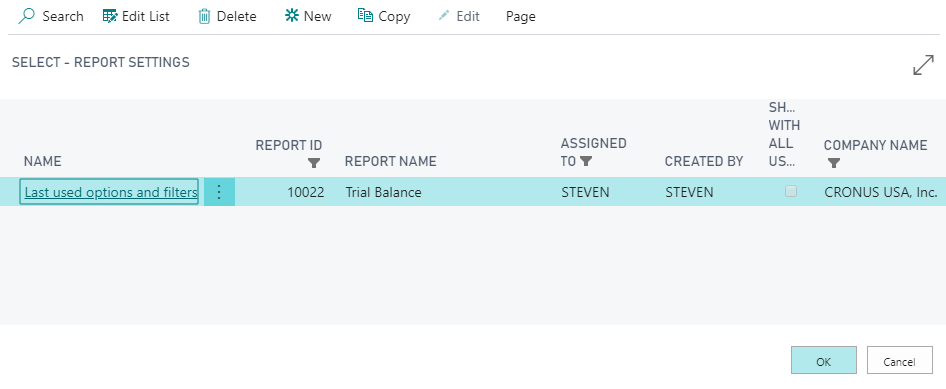Toggle Shared With All Users checkbox
This screenshot has height=389, width=946.
tap(790, 192)
